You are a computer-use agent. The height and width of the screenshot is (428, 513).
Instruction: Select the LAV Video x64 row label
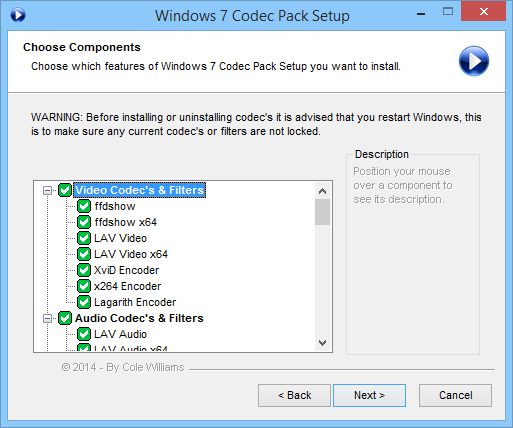point(131,254)
